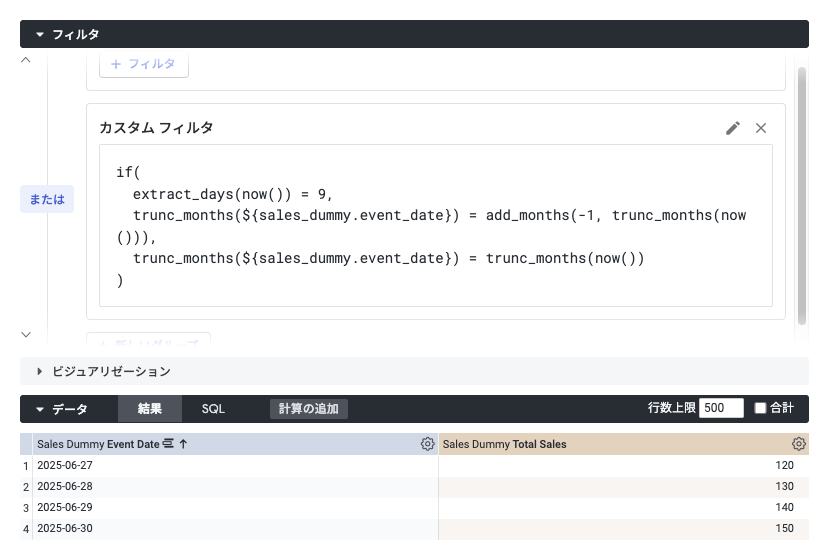Screen dimensions: 813x559
Task: Collapse the フィルタ section
Action: [40, 34]
